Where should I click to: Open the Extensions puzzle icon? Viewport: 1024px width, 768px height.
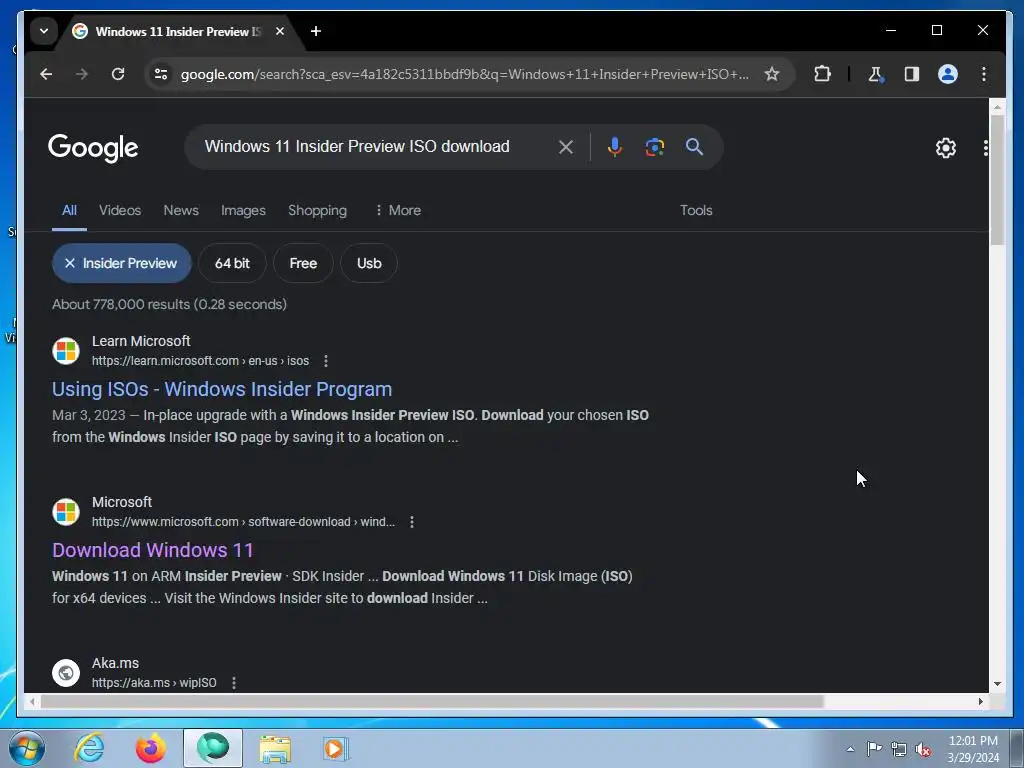pyautogui.click(x=822, y=74)
